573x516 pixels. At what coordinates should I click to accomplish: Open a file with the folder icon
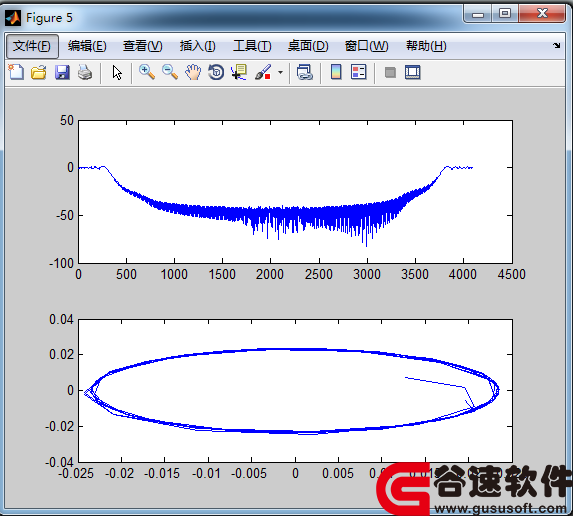click(39, 72)
